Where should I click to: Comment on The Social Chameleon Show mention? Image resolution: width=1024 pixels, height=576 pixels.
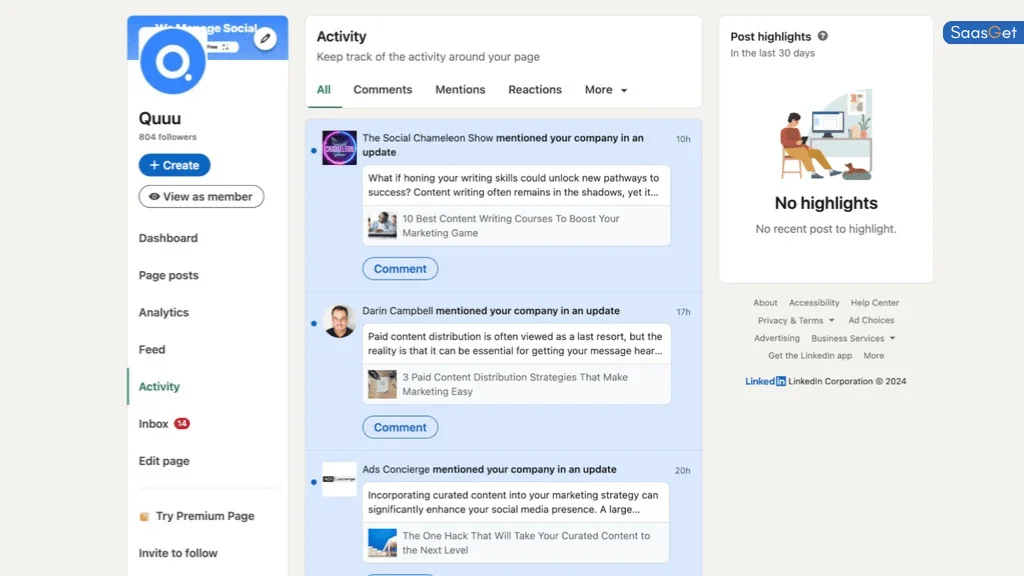(400, 269)
